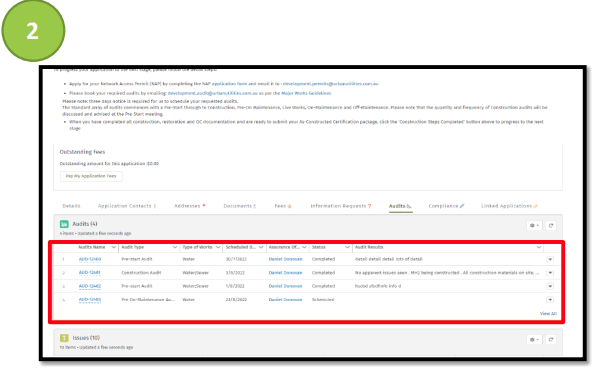Click the yellow Issues list icon
Screen dimensions: 596x377
pos(64,338)
